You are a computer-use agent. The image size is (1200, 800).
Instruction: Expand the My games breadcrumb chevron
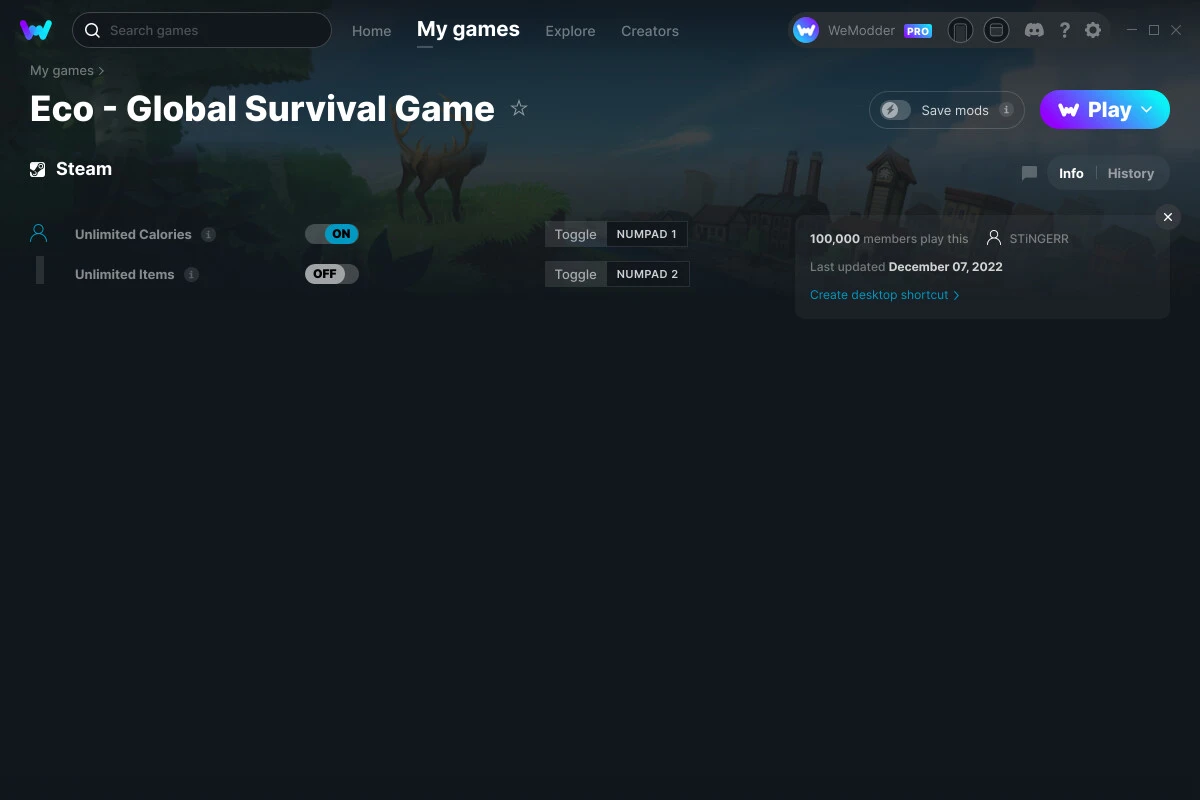pos(101,70)
